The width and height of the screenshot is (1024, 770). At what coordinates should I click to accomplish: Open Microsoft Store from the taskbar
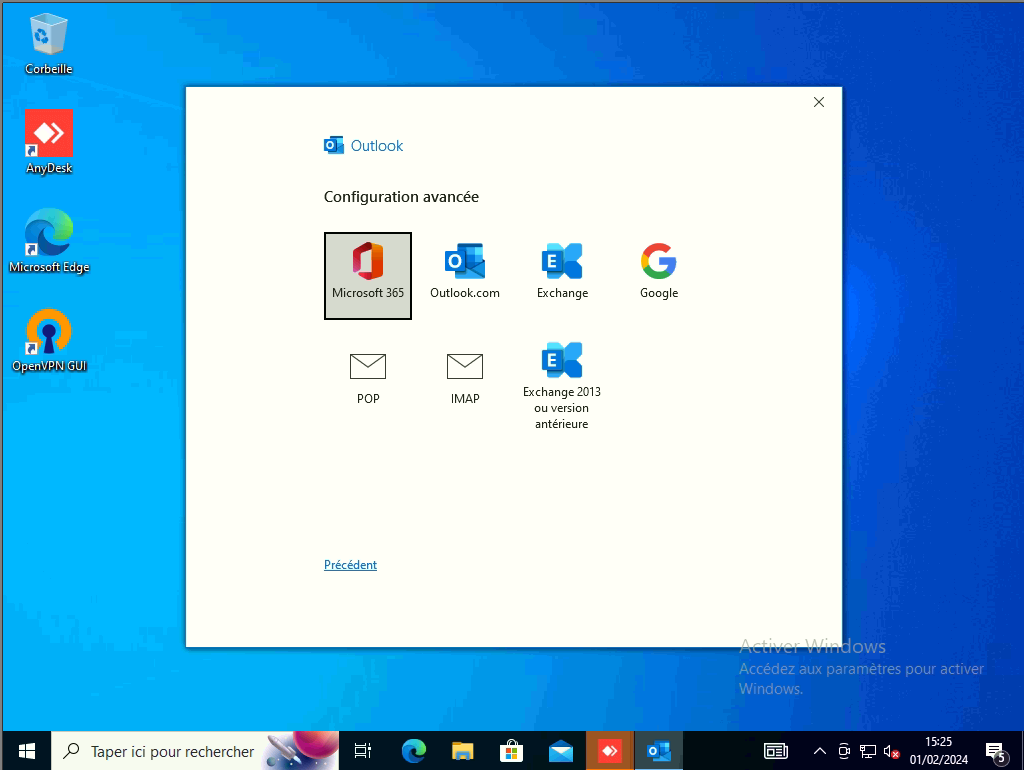[x=511, y=751]
